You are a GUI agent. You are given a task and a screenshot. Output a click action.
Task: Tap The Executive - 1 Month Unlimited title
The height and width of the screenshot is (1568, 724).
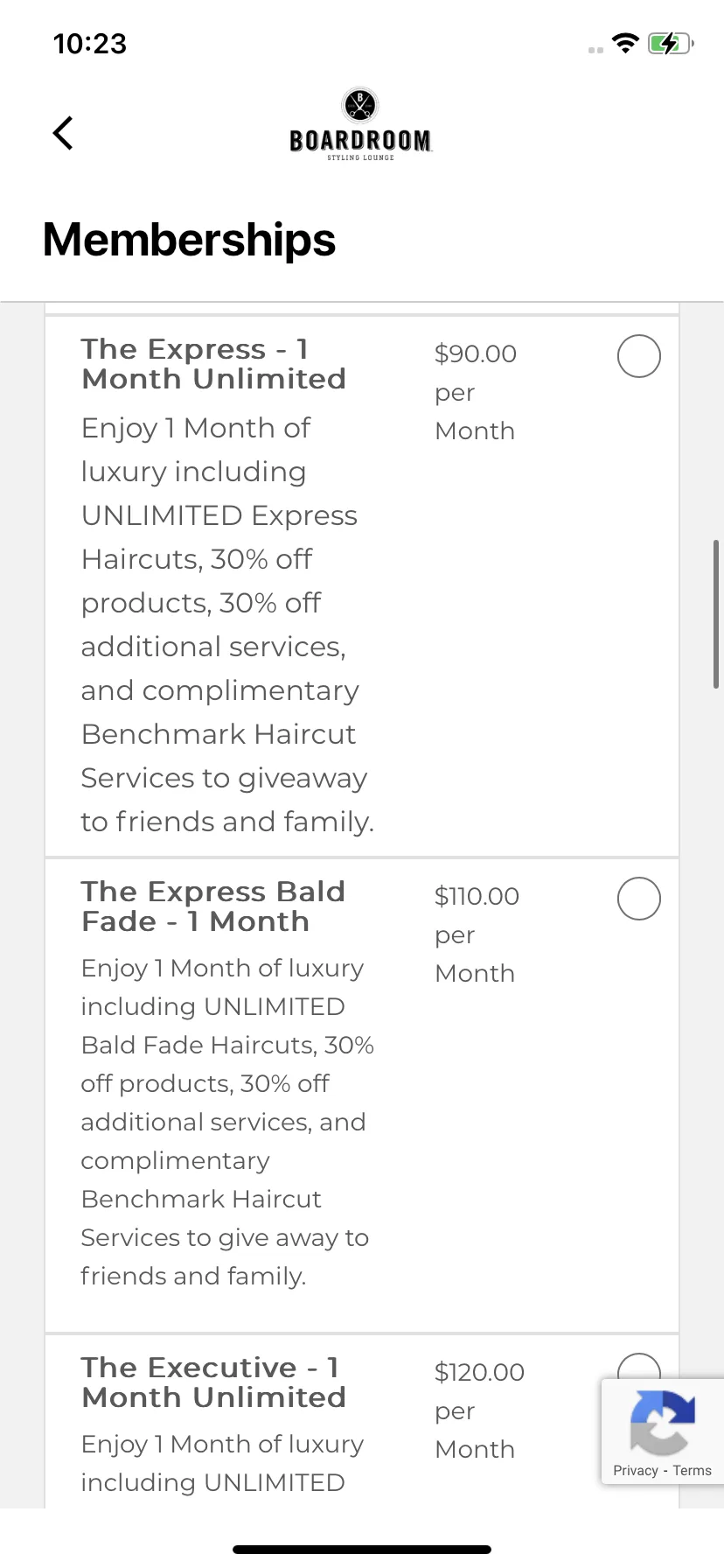pos(213,1382)
